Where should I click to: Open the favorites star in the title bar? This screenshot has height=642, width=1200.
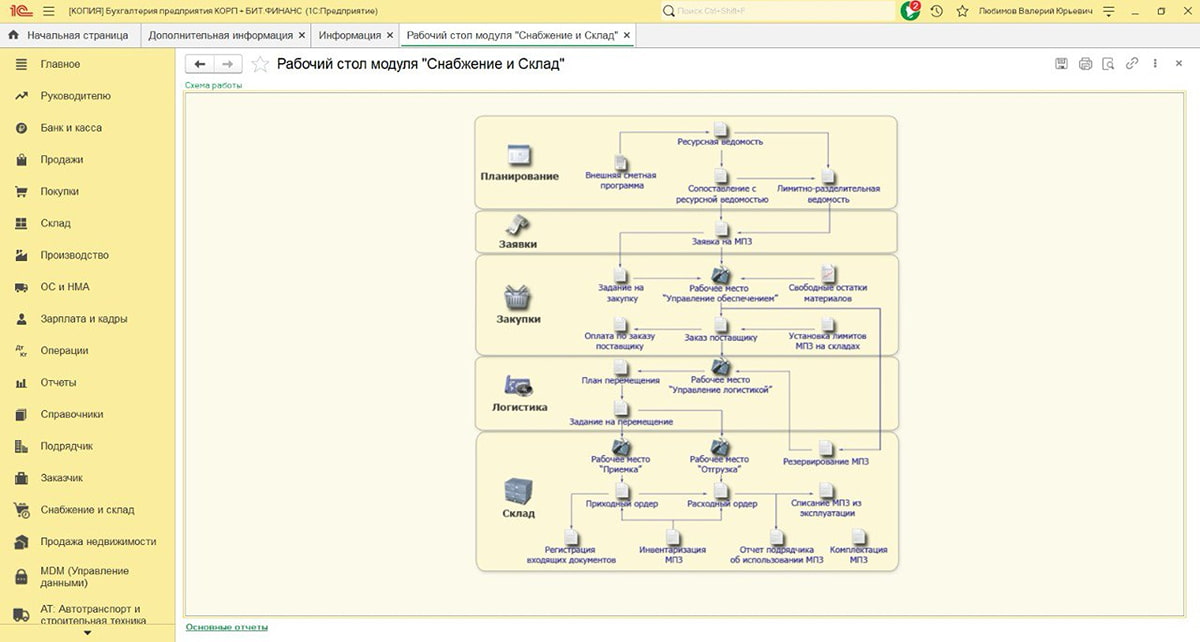pos(962,11)
